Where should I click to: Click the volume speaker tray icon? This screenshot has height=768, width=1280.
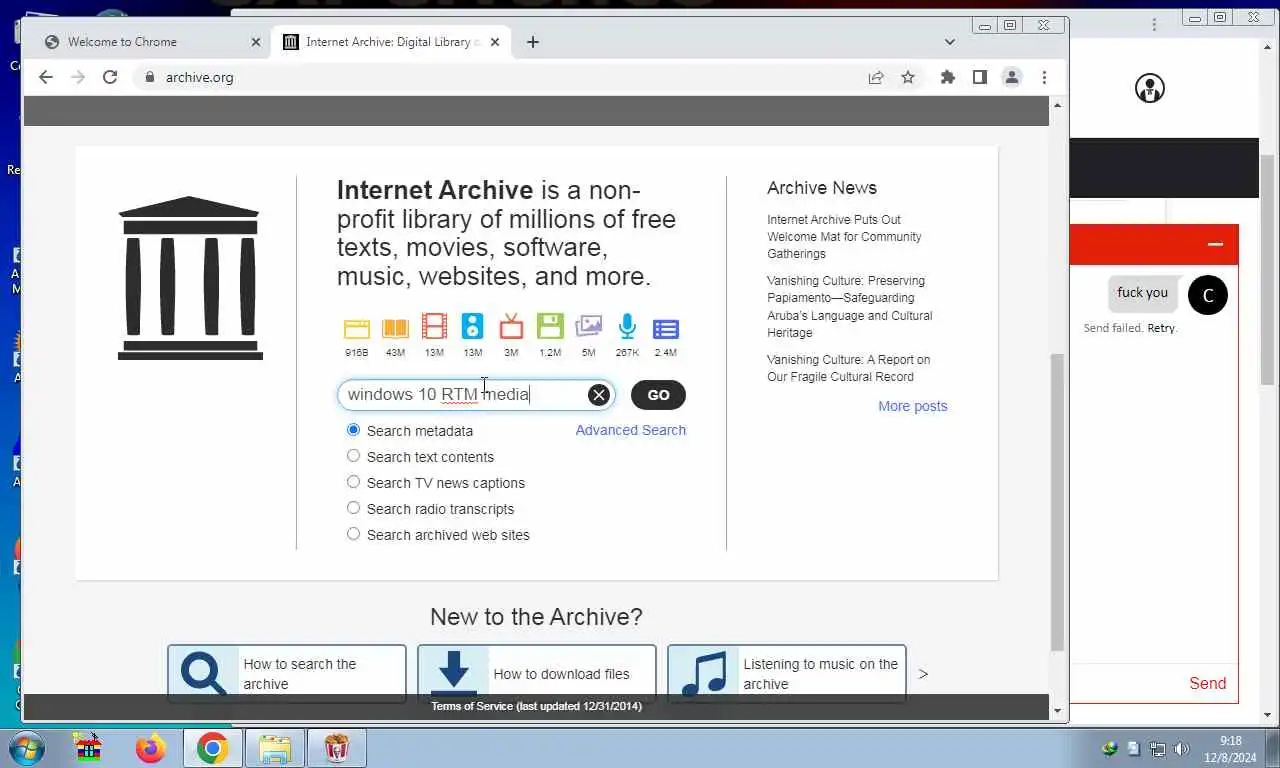pyautogui.click(x=1181, y=749)
